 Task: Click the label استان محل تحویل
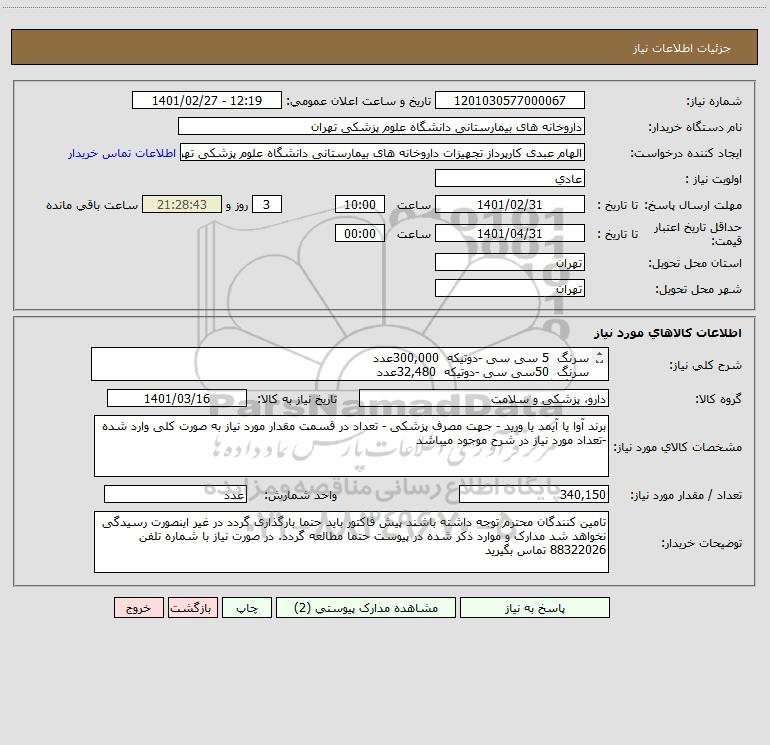tap(695, 263)
